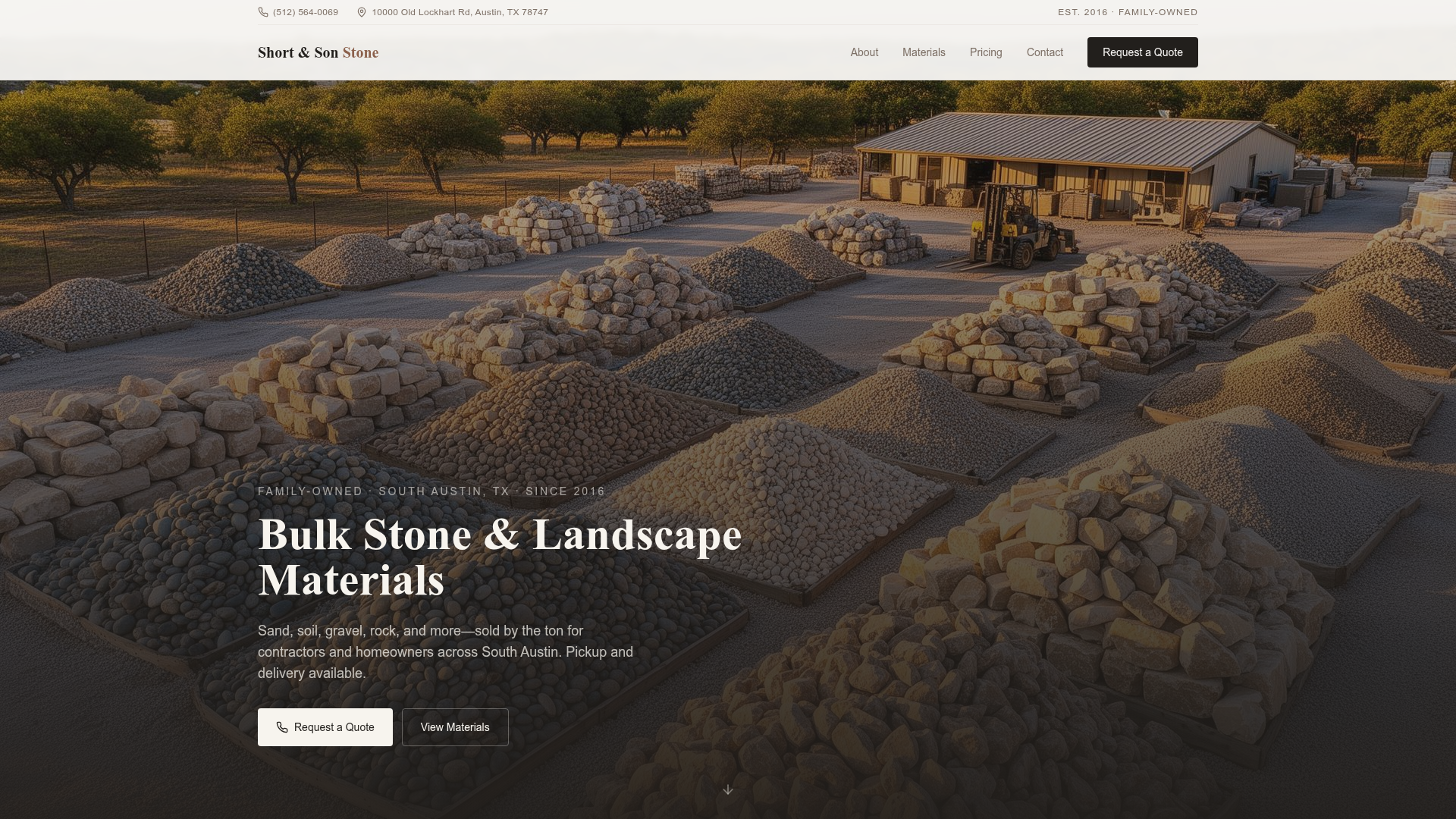
Task: Go to the Materials nav item
Action: 924,52
